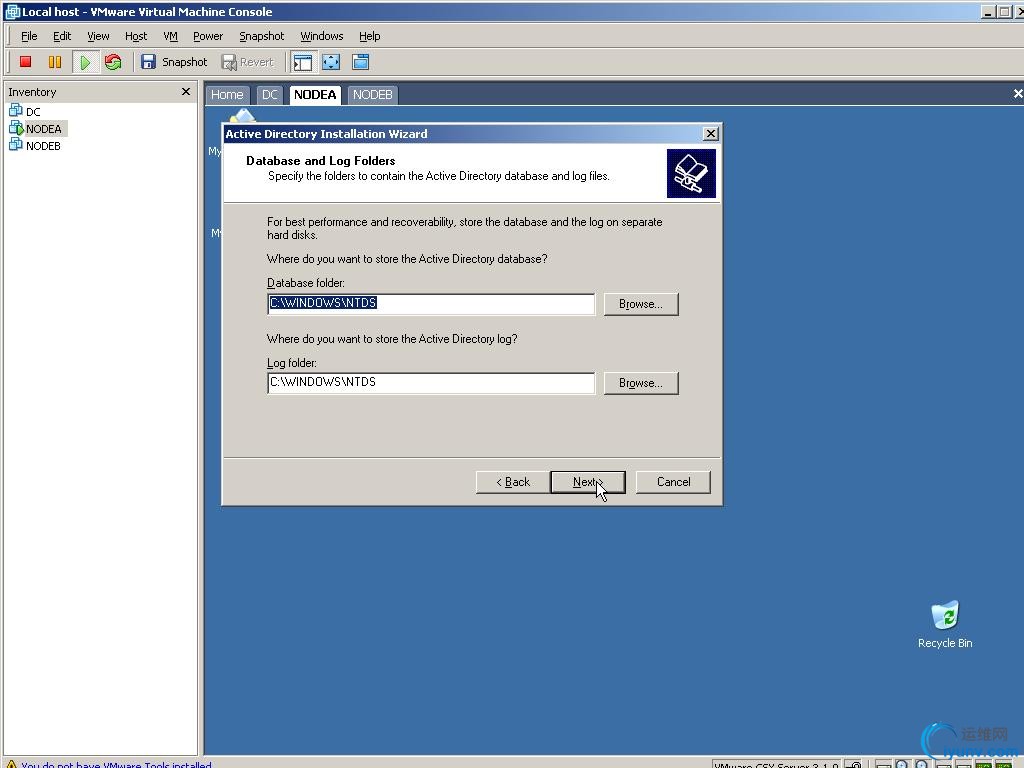Image resolution: width=1024 pixels, height=768 pixels.
Task: Open the Snapshot menu
Action: (x=261, y=36)
